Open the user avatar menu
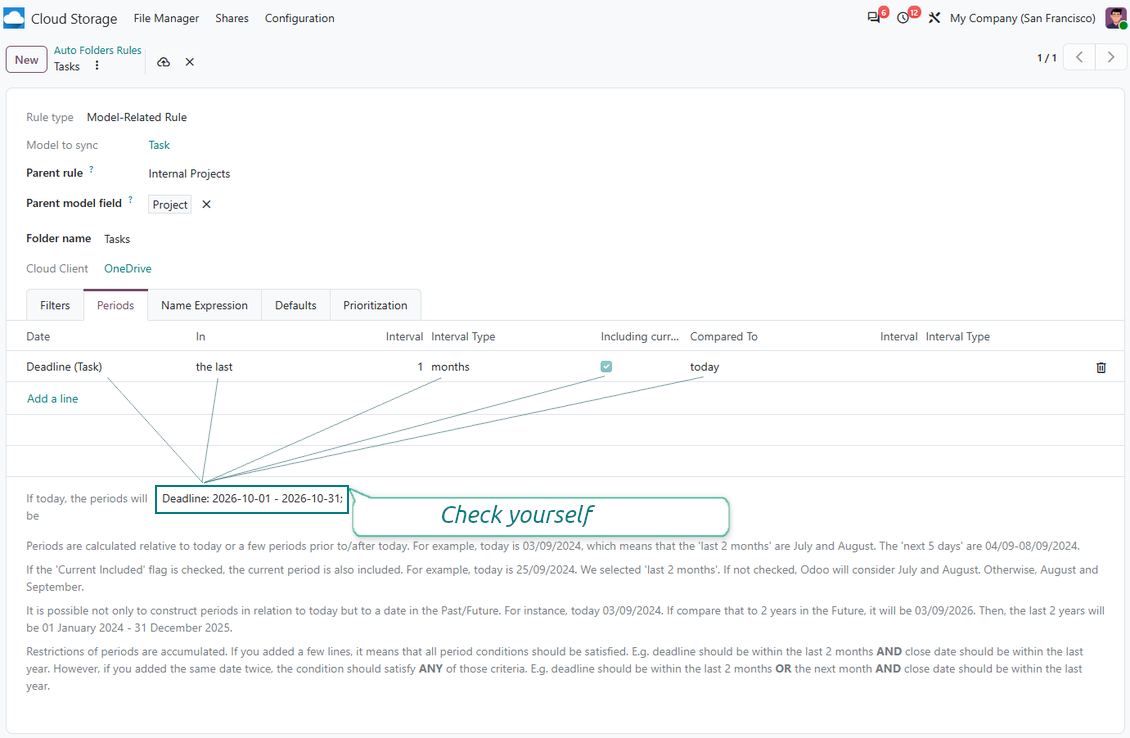The height and width of the screenshot is (738, 1130). coord(1116,18)
